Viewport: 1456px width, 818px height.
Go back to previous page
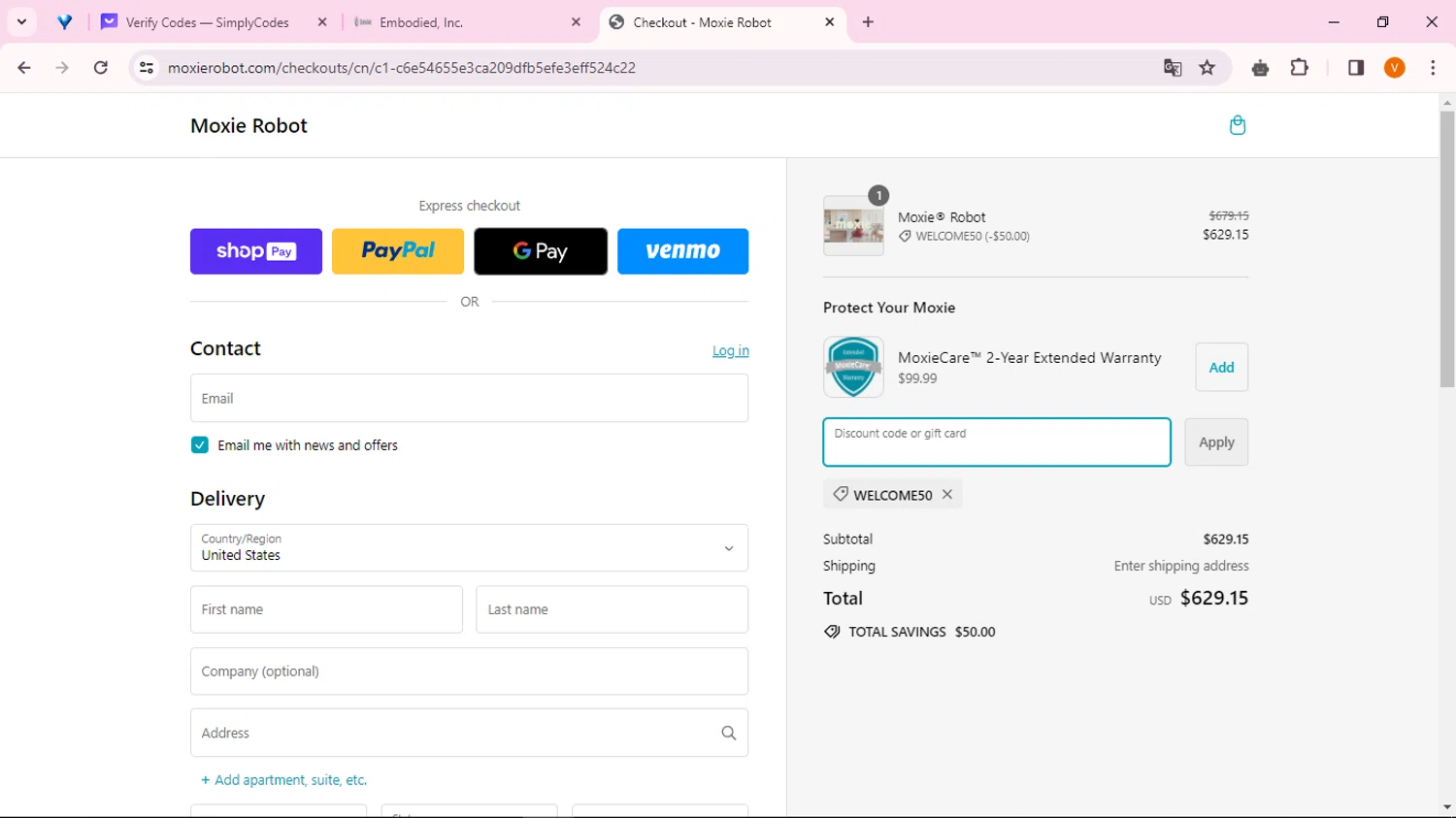[24, 68]
